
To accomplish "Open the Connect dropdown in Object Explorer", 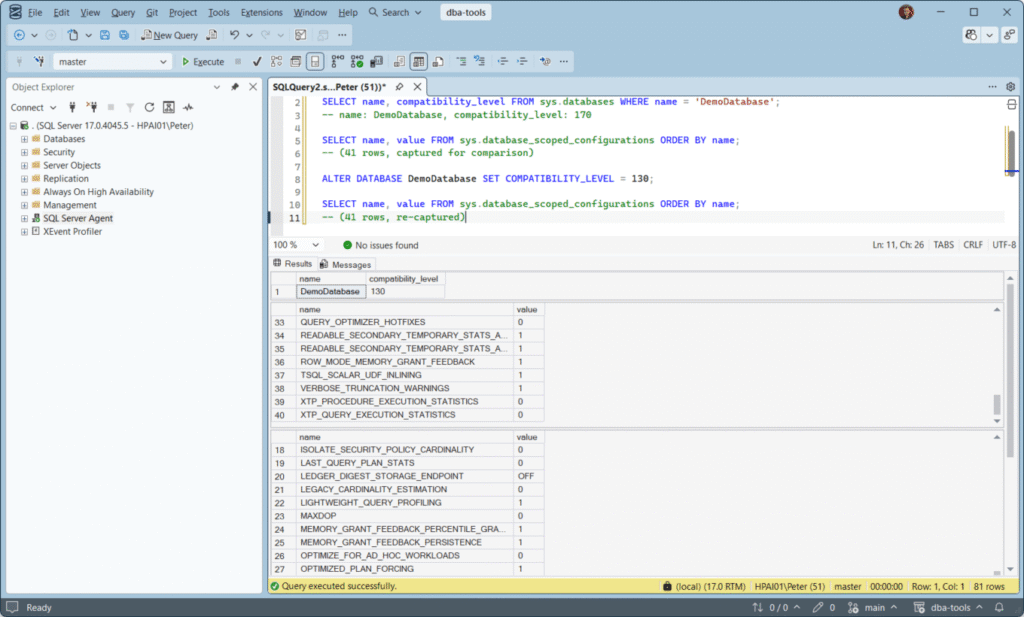I will 33,107.
